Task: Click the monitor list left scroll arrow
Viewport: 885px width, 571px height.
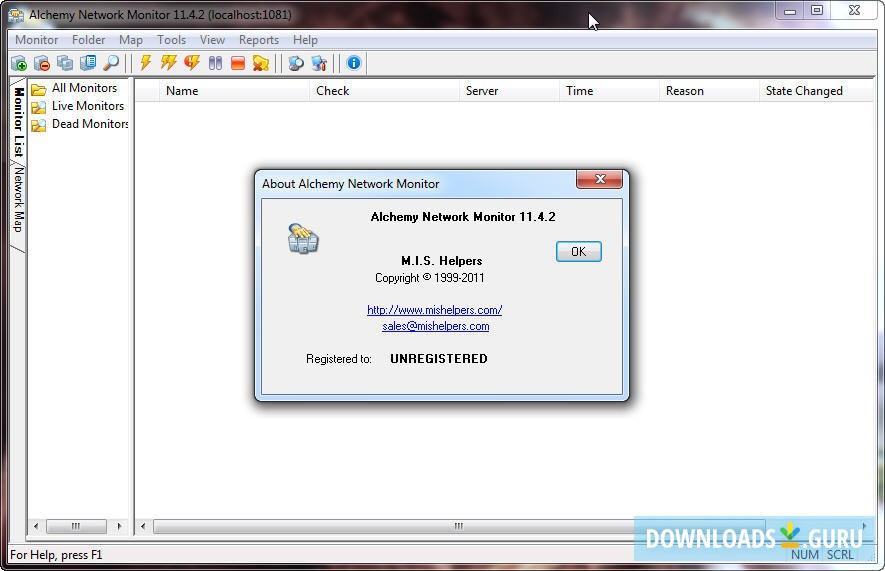Action: coord(143,526)
